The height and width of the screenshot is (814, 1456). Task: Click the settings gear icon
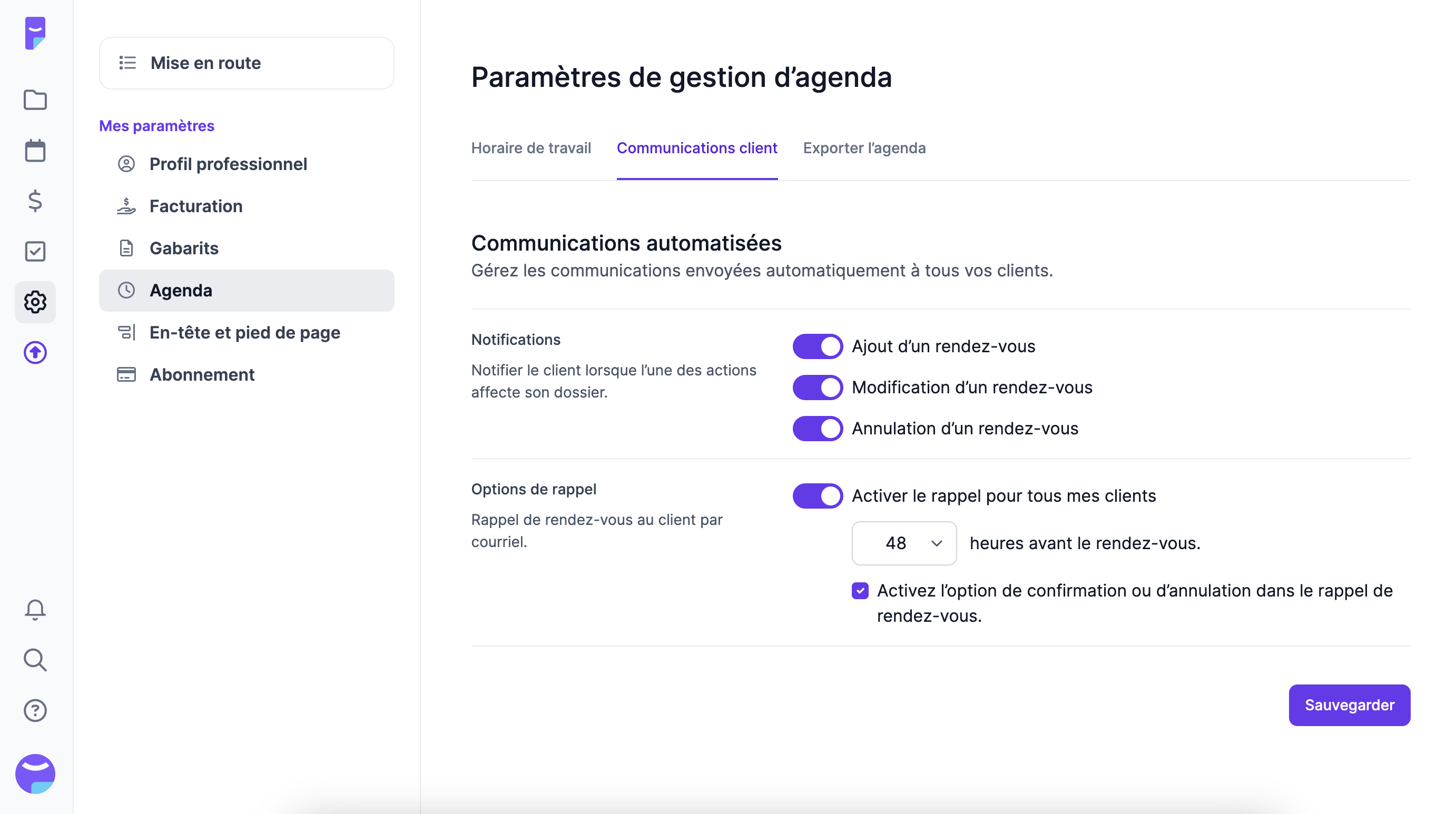[x=35, y=302]
